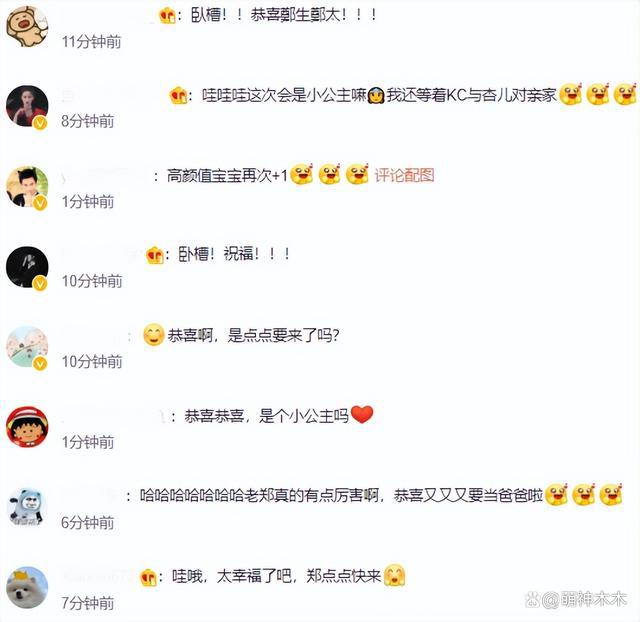640x622 pixels.
Task: Click the verified V badge on the pastel avatar
Action: pos(40,363)
